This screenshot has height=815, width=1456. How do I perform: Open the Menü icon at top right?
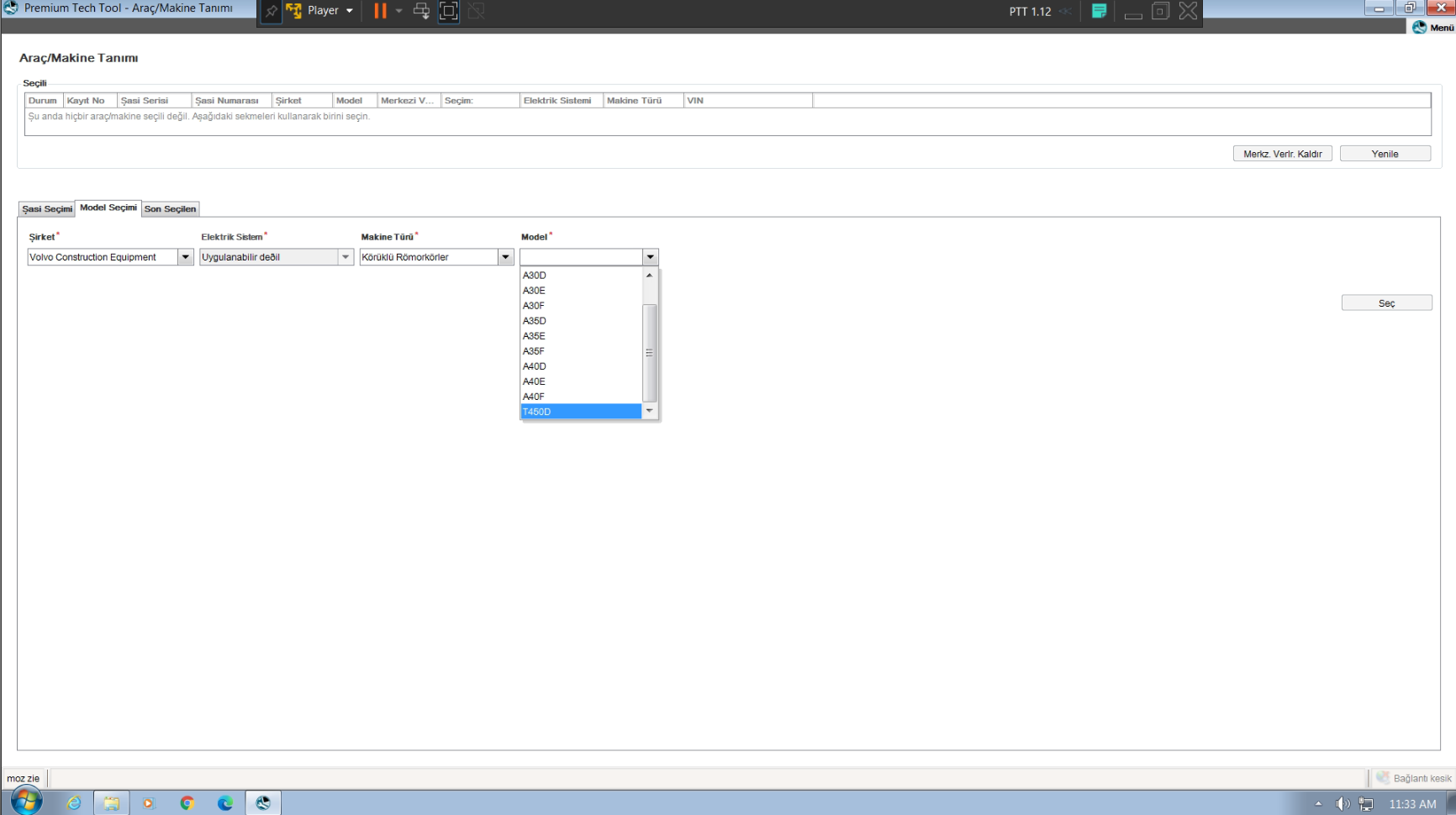1433,28
